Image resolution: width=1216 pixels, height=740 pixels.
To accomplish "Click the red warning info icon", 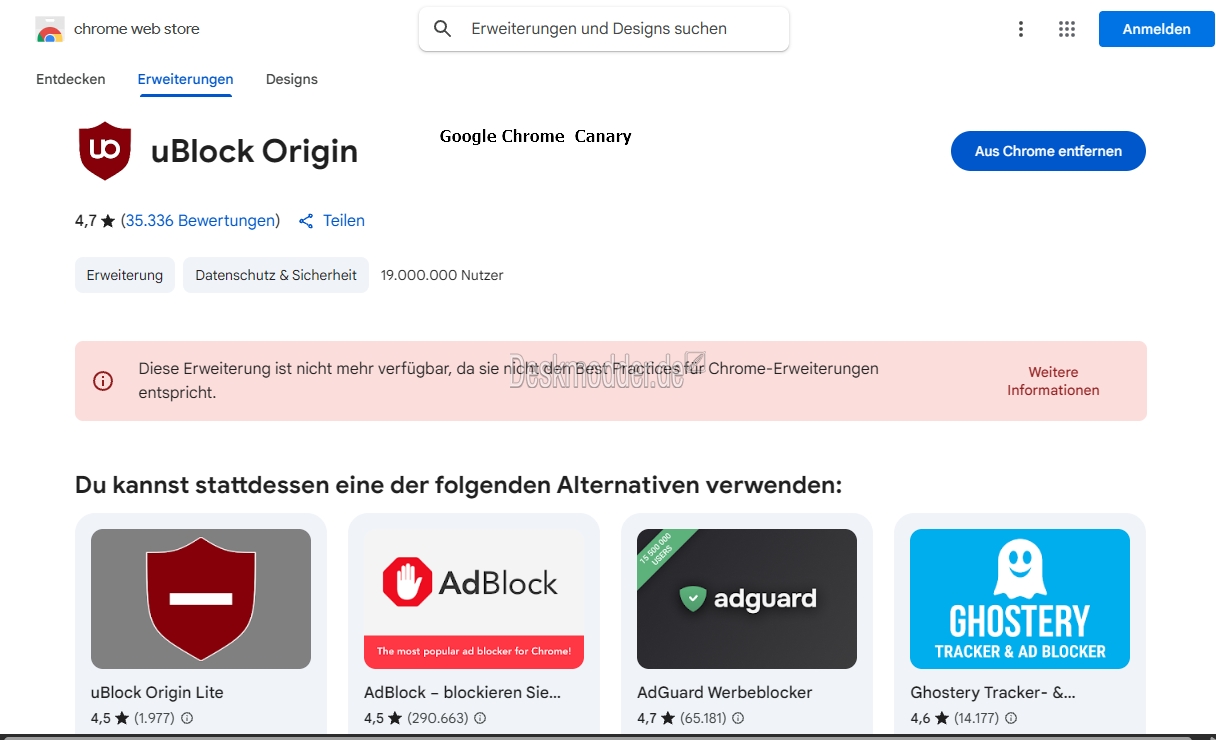I will tap(103, 381).
